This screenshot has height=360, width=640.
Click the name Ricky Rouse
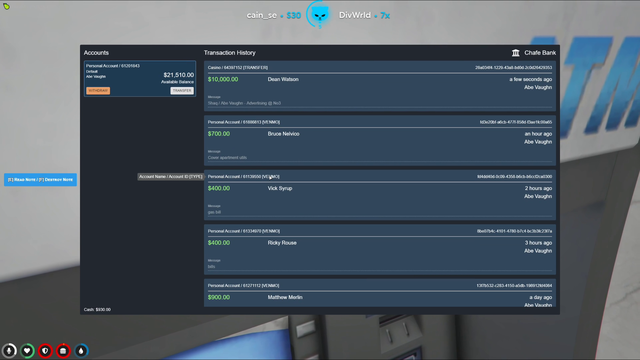point(282,243)
